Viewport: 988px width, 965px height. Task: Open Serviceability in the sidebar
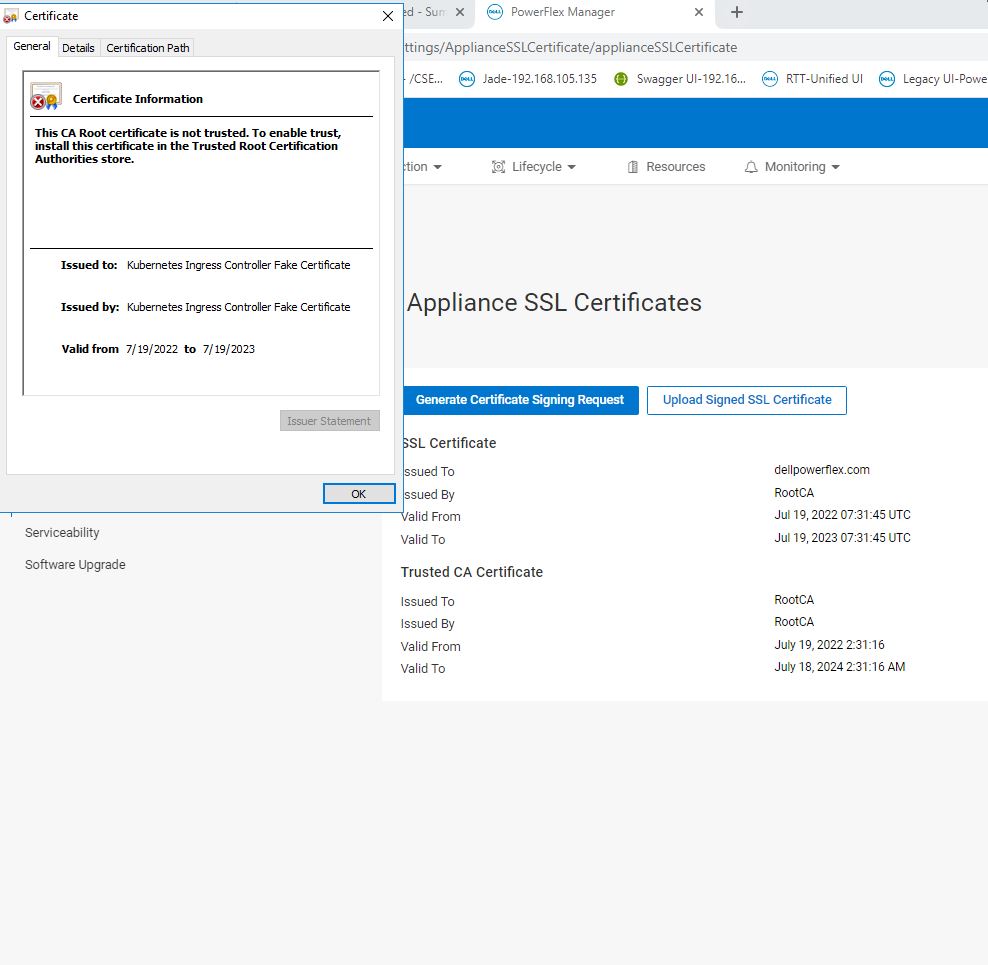(x=62, y=533)
